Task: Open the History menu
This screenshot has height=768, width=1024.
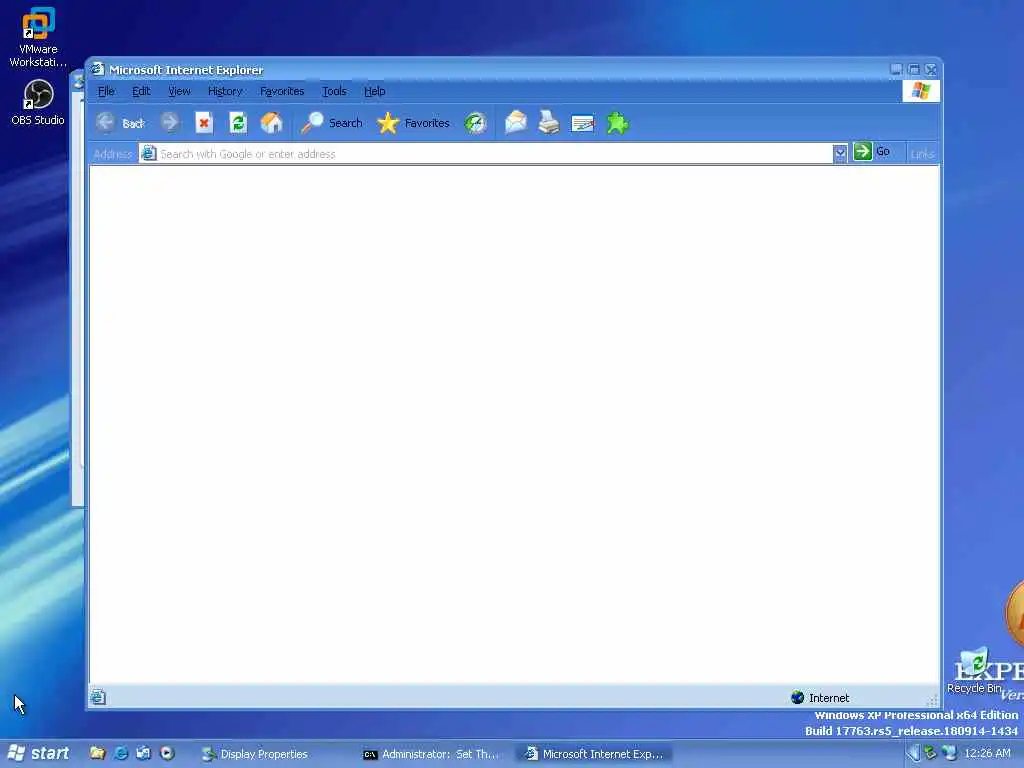Action: pos(225,91)
